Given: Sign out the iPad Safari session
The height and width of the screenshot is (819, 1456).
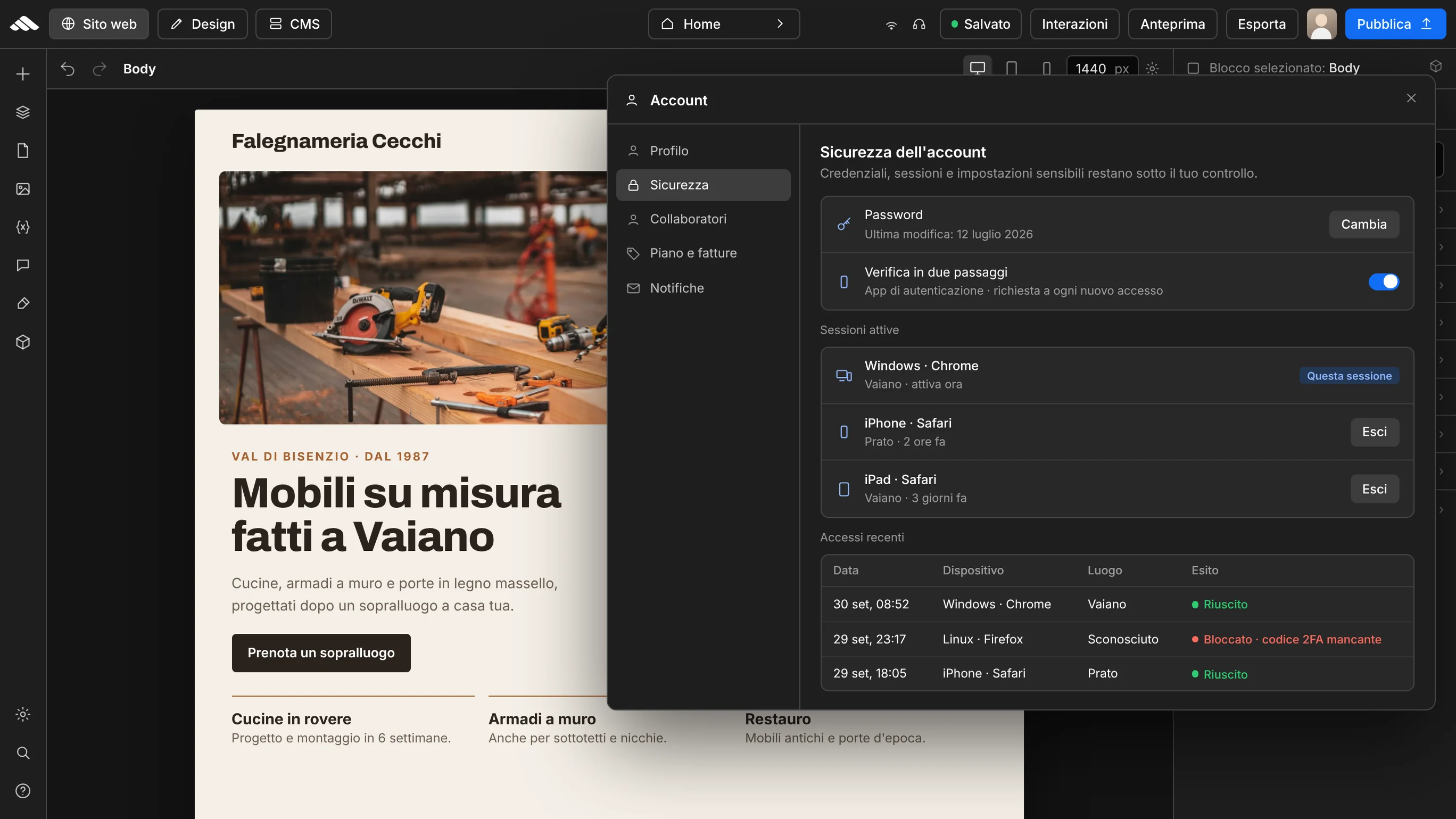Looking at the screenshot, I should coord(1375,489).
